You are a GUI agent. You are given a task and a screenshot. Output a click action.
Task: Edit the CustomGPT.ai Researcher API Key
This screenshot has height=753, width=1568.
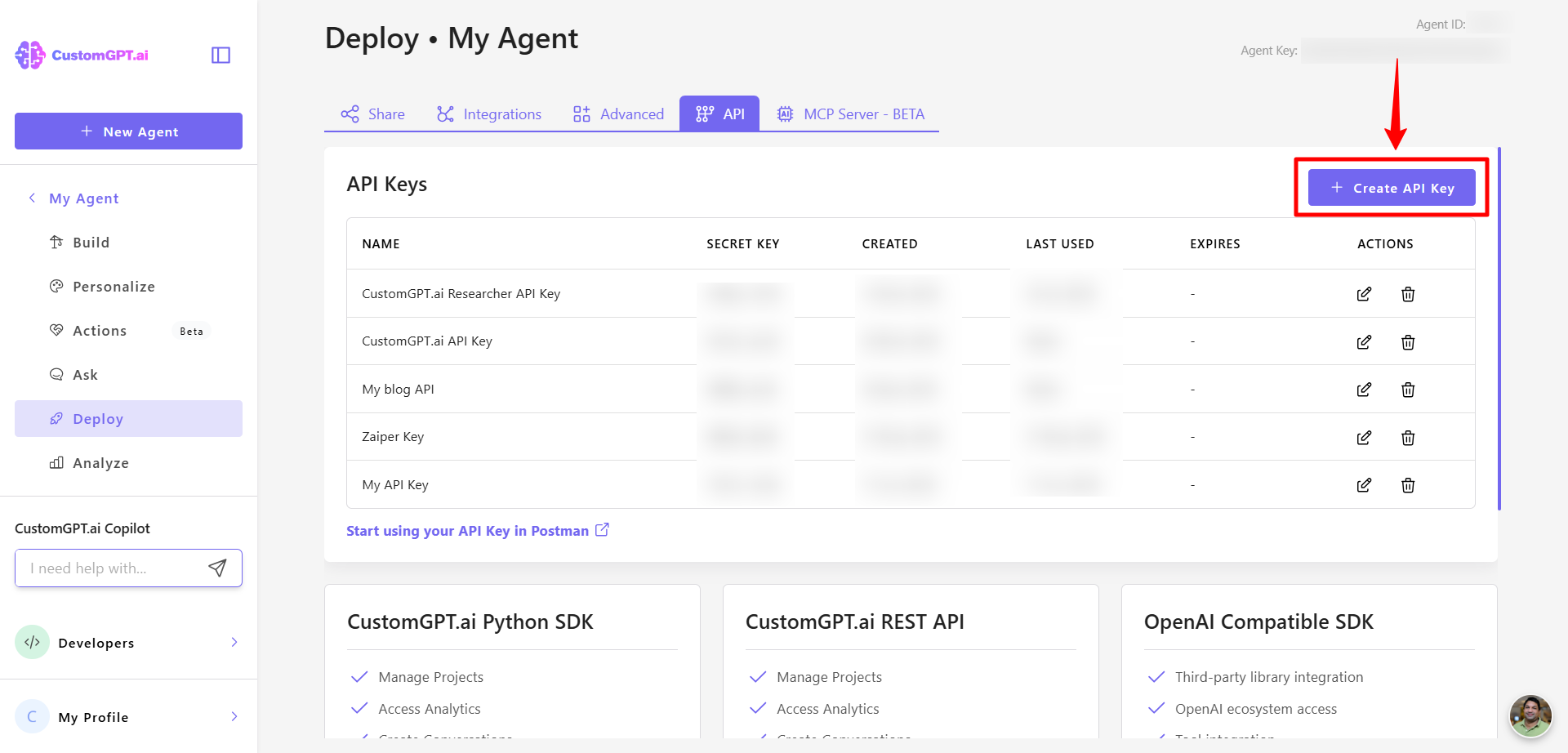pyautogui.click(x=1364, y=294)
